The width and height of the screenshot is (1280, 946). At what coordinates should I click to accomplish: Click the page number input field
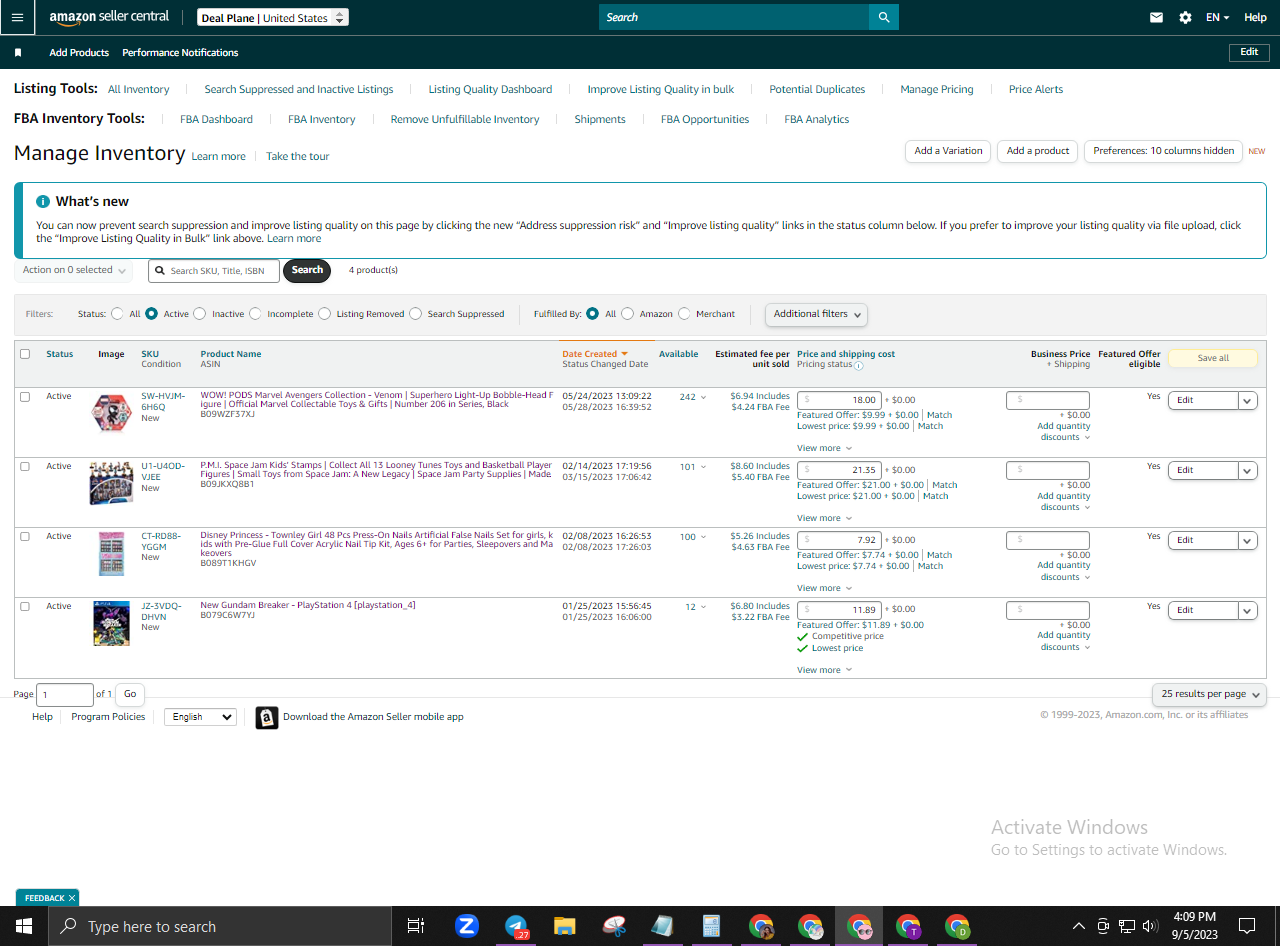(x=65, y=694)
